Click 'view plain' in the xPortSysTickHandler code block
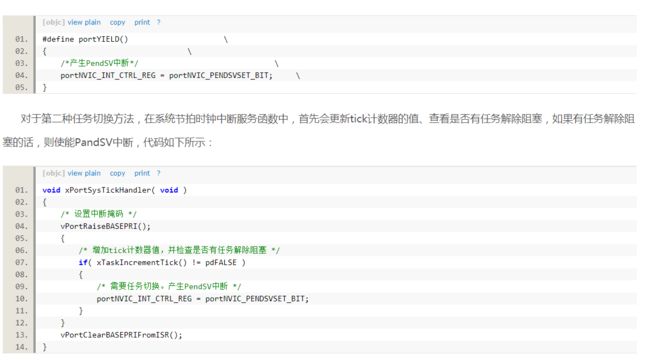650x360 pixels. click(84, 173)
